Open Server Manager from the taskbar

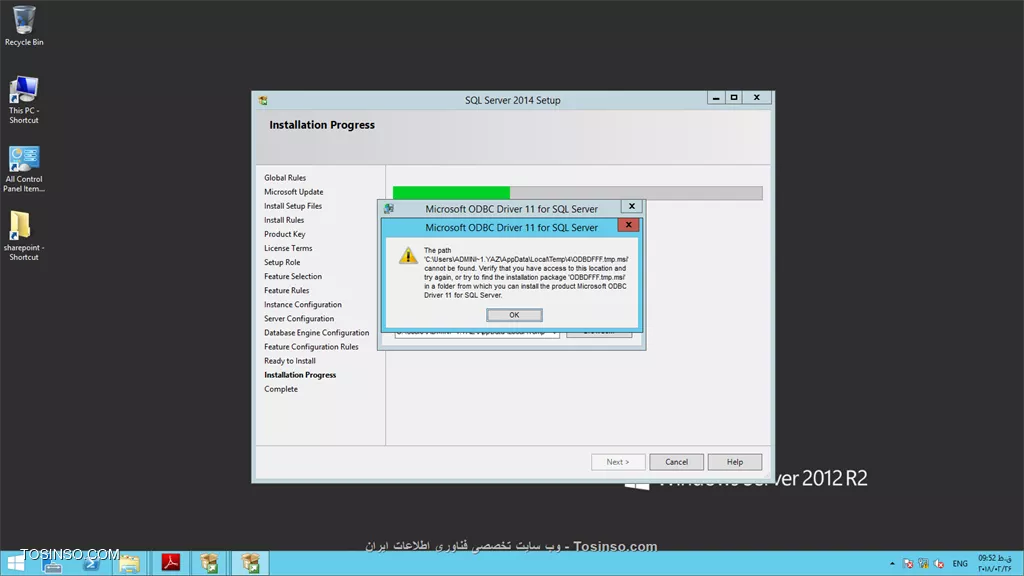coord(52,563)
